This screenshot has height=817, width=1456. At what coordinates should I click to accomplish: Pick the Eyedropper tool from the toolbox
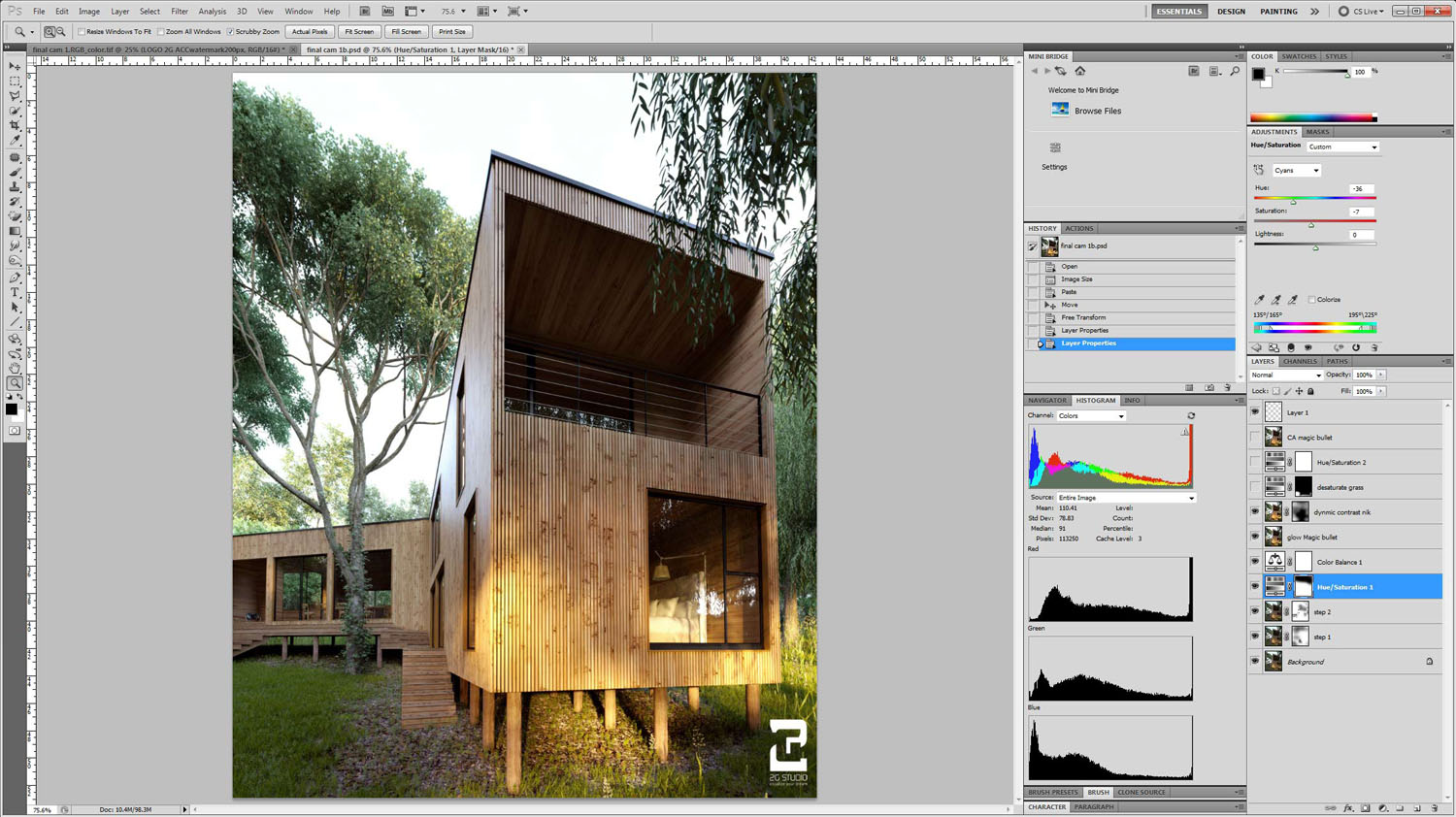coord(15,142)
